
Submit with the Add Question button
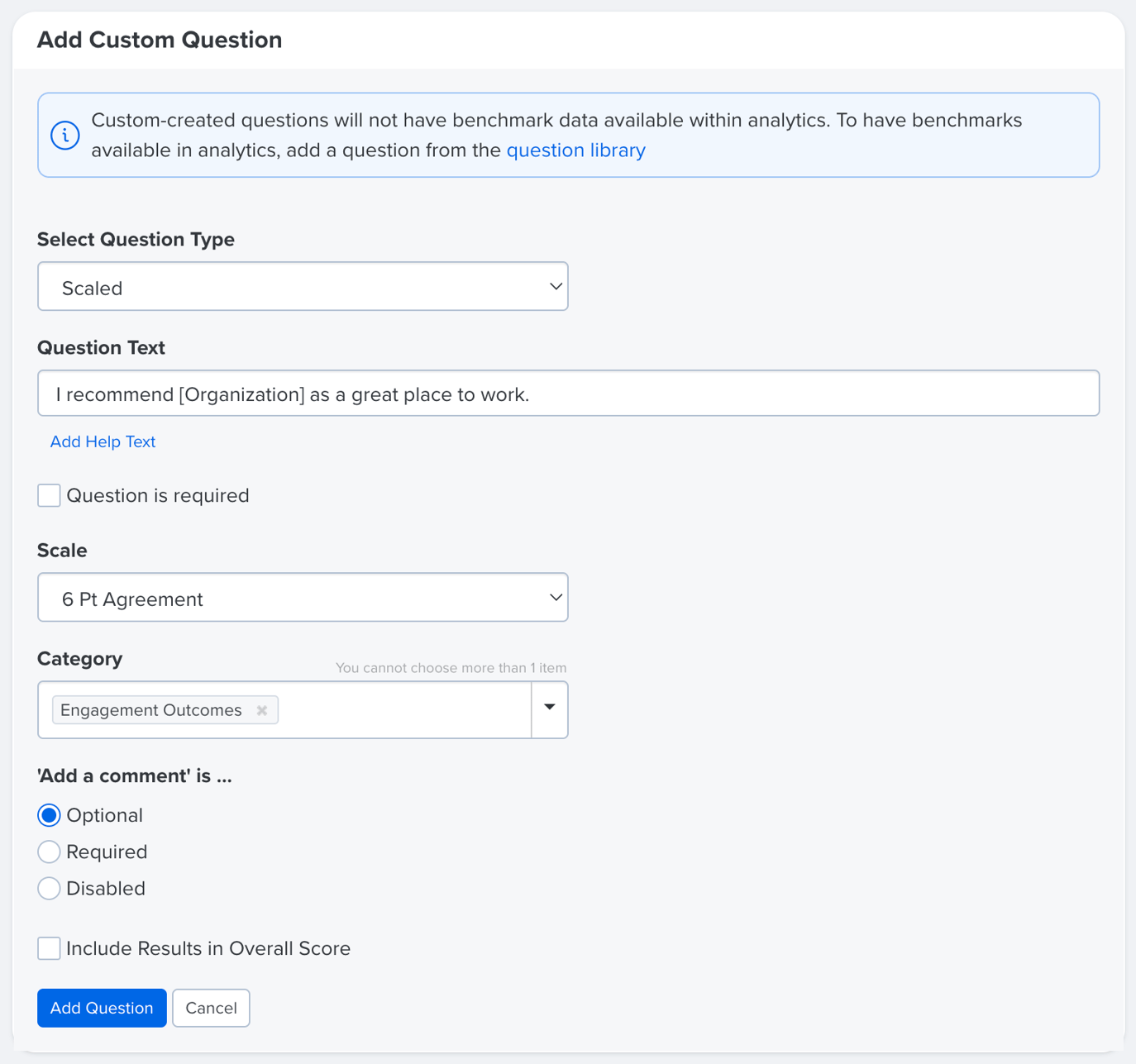click(x=101, y=1008)
